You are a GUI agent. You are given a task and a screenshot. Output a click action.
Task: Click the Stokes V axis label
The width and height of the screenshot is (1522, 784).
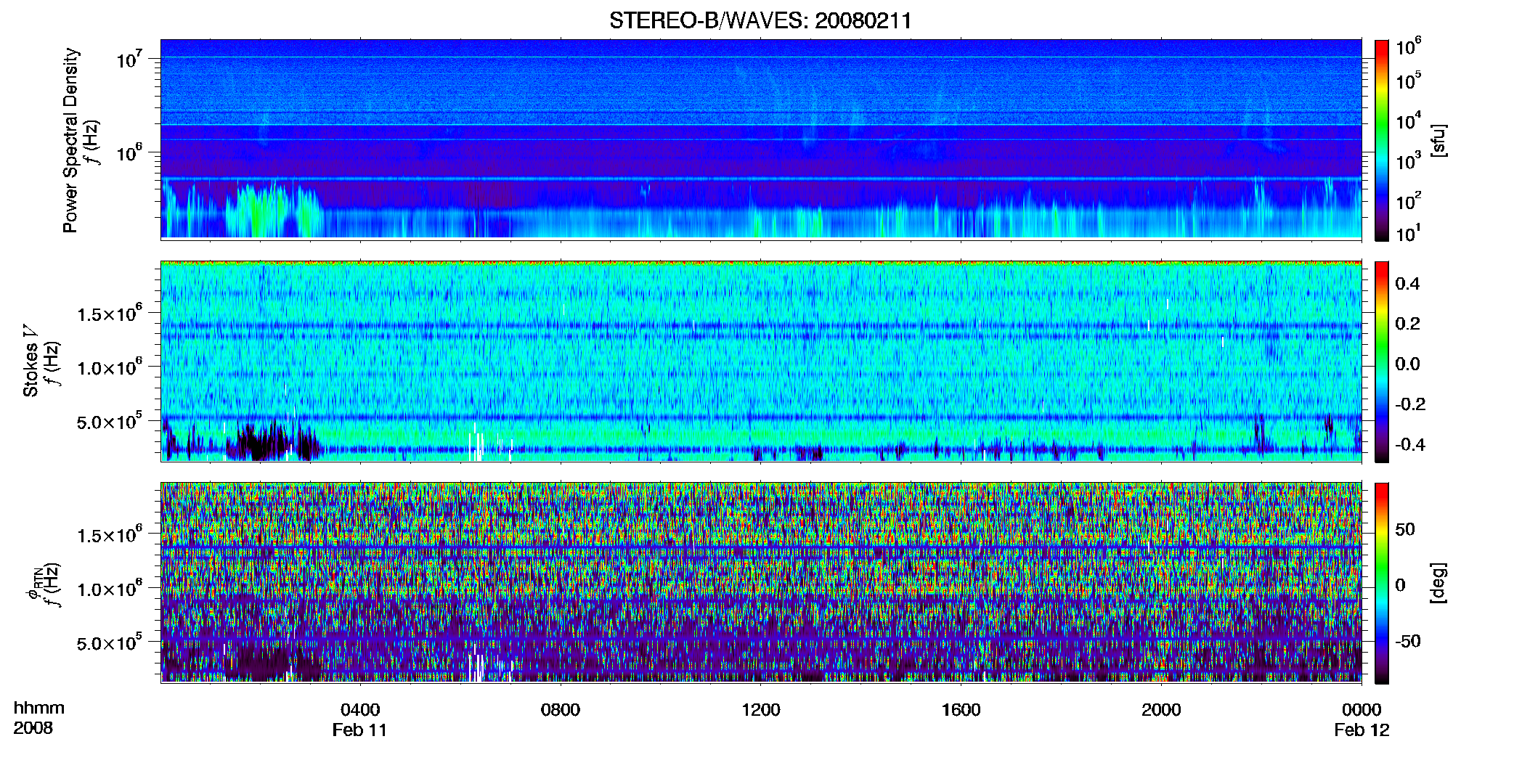tap(30, 361)
